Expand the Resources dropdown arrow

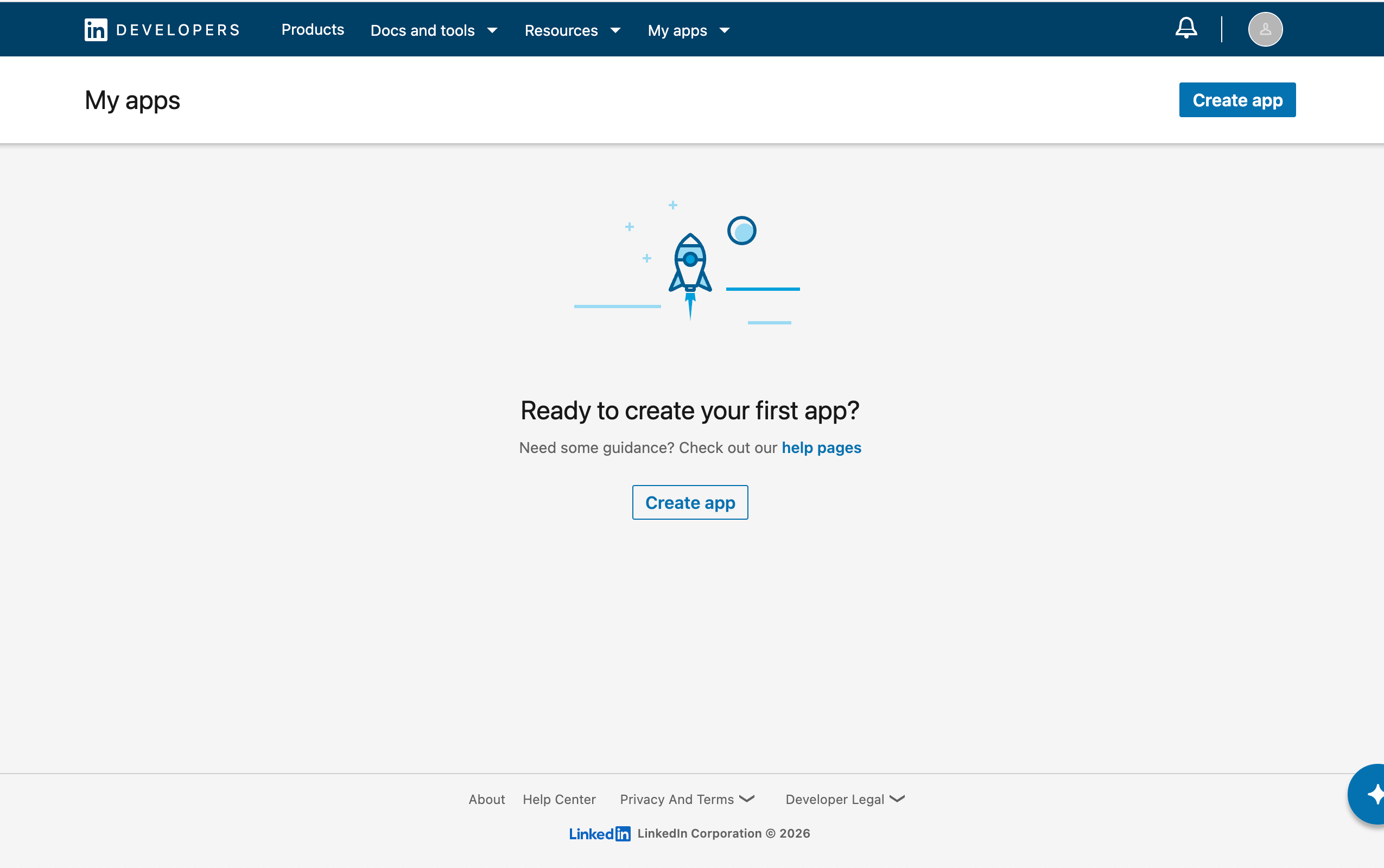[x=615, y=30]
